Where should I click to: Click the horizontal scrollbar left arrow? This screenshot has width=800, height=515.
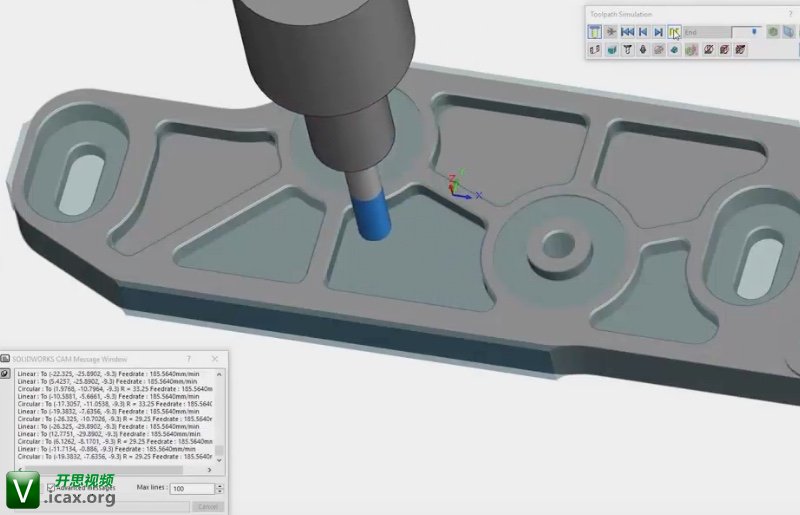click(x=20, y=470)
